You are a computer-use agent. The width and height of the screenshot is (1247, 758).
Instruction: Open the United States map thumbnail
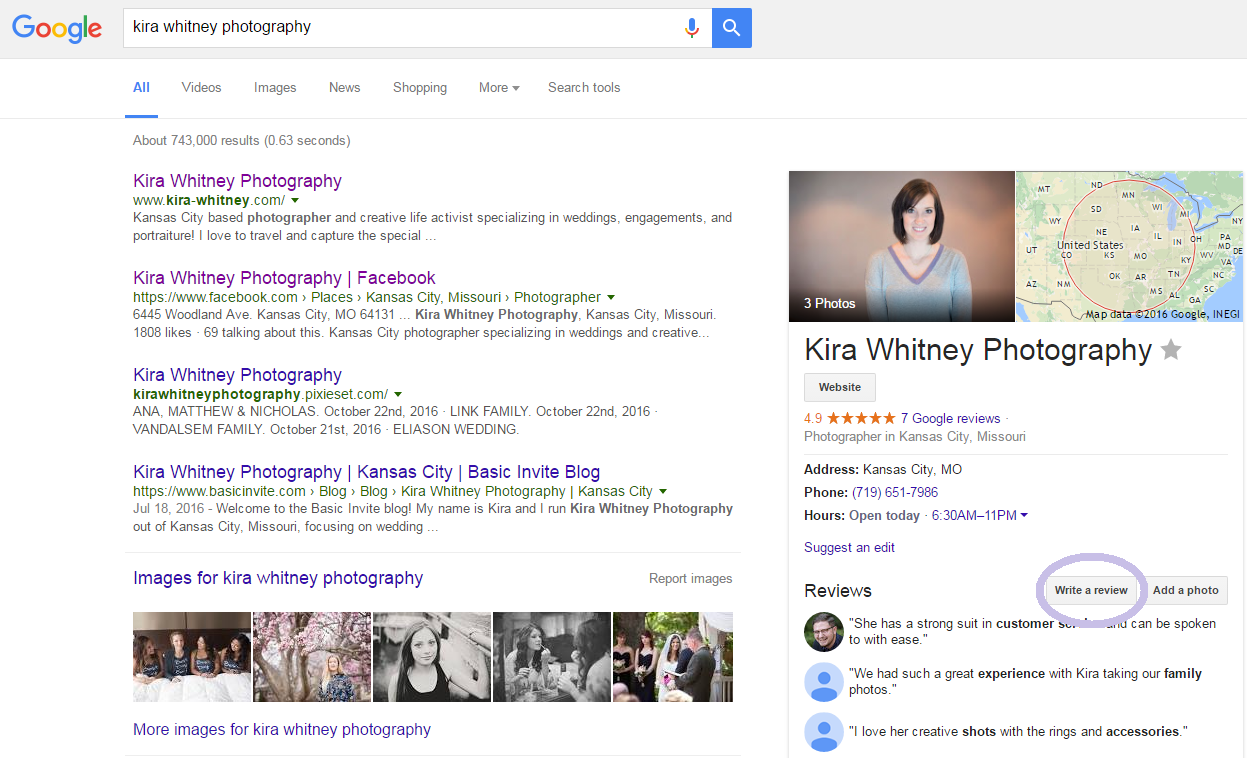click(x=1130, y=246)
